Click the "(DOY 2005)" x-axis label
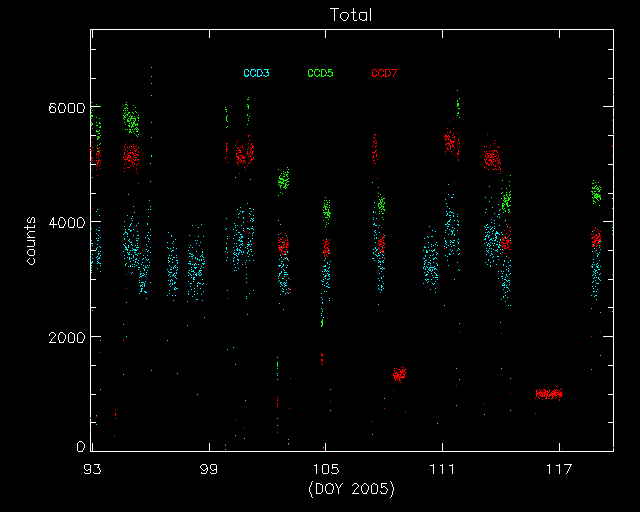 pyautogui.click(x=350, y=489)
